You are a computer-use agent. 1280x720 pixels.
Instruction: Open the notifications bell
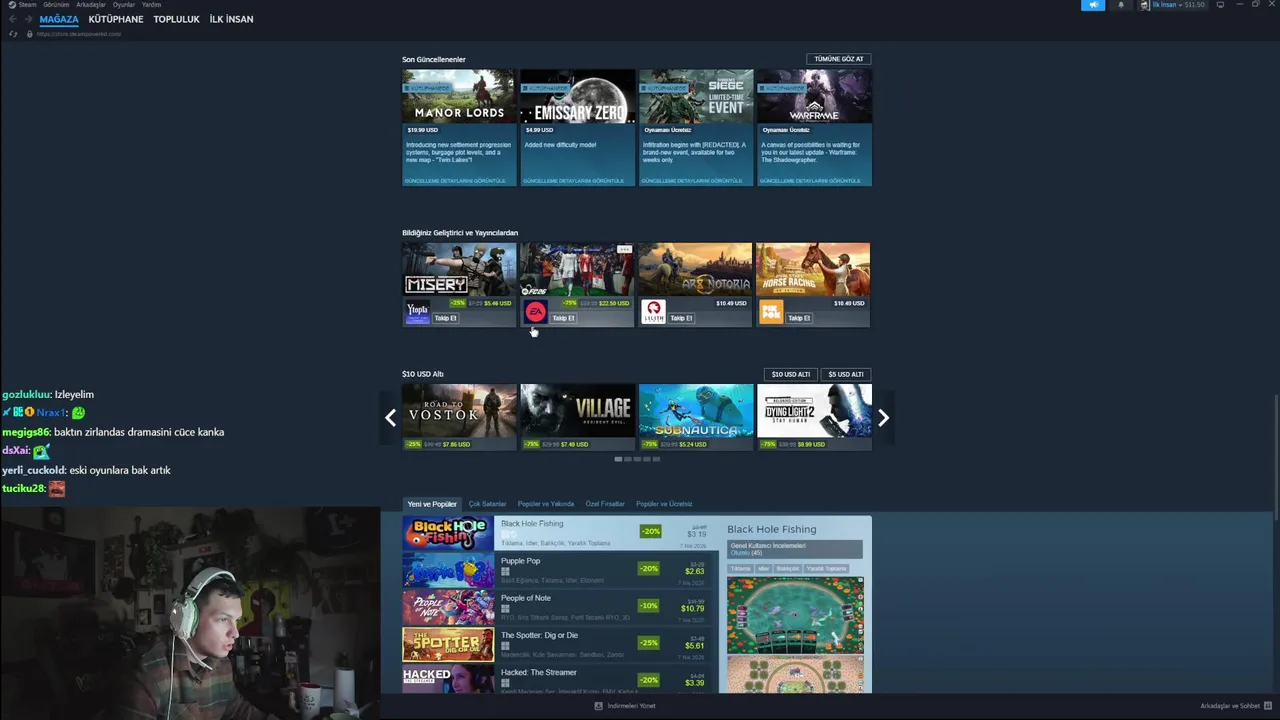(1120, 5)
